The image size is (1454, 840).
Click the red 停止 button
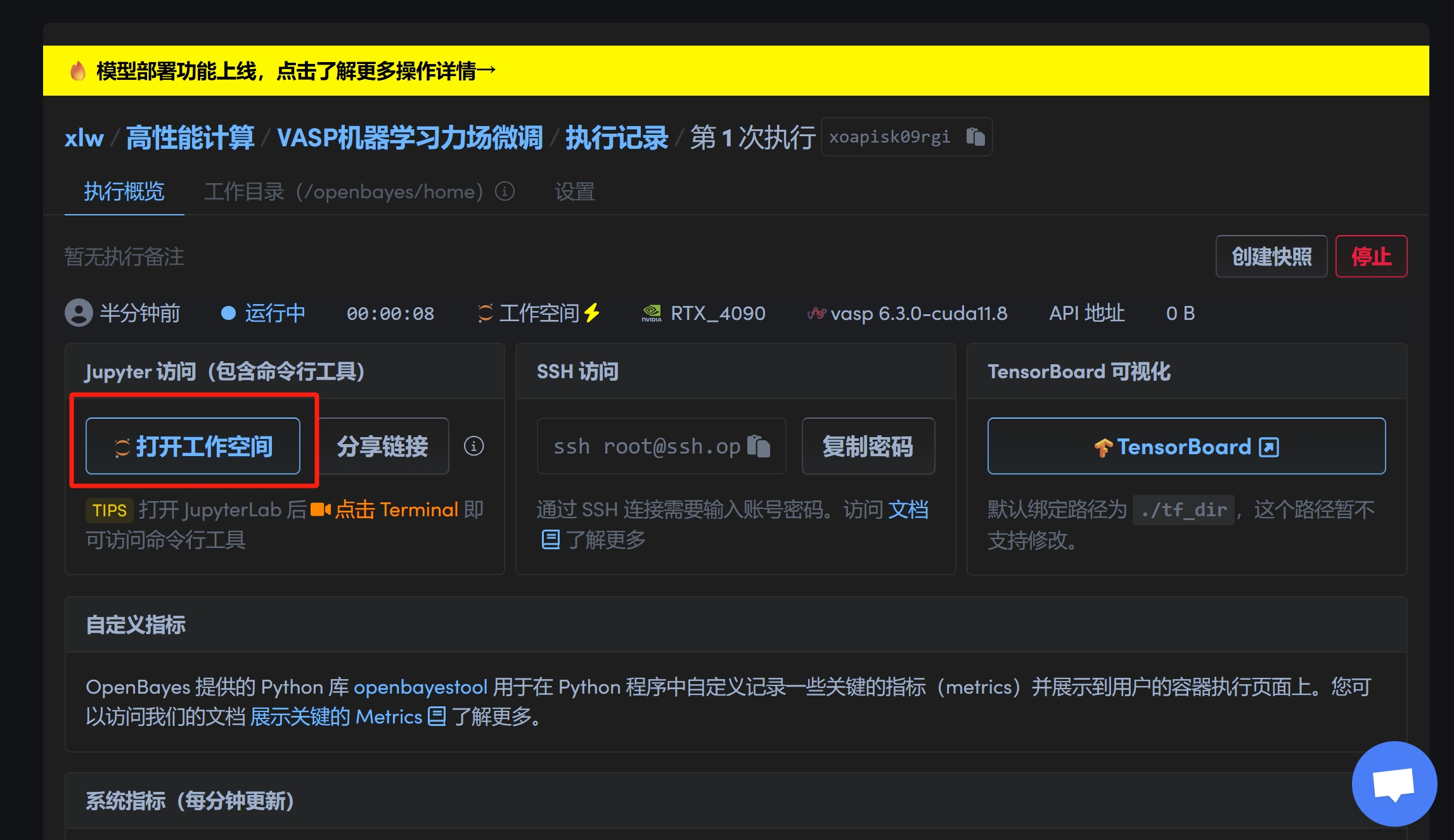[x=1371, y=257]
